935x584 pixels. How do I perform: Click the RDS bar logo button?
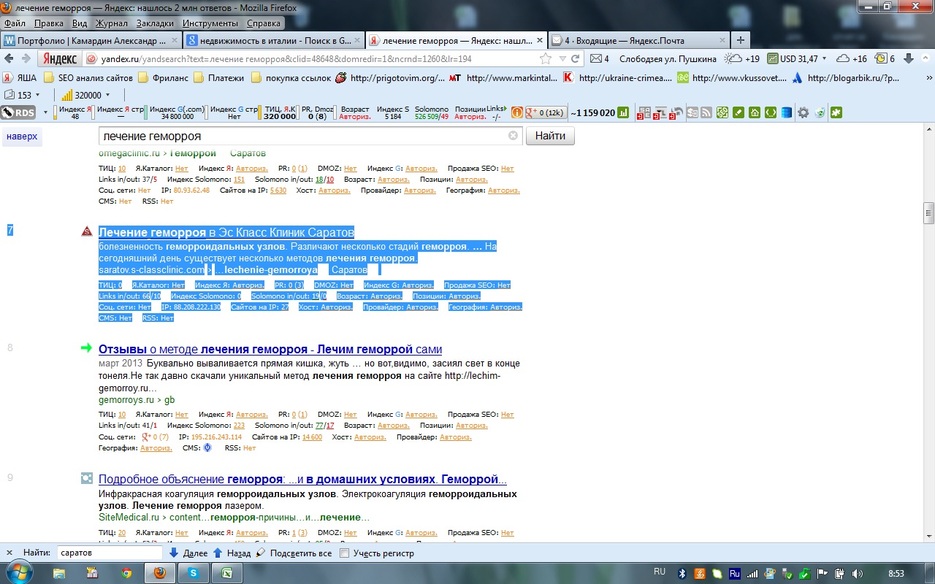[18, 112]
